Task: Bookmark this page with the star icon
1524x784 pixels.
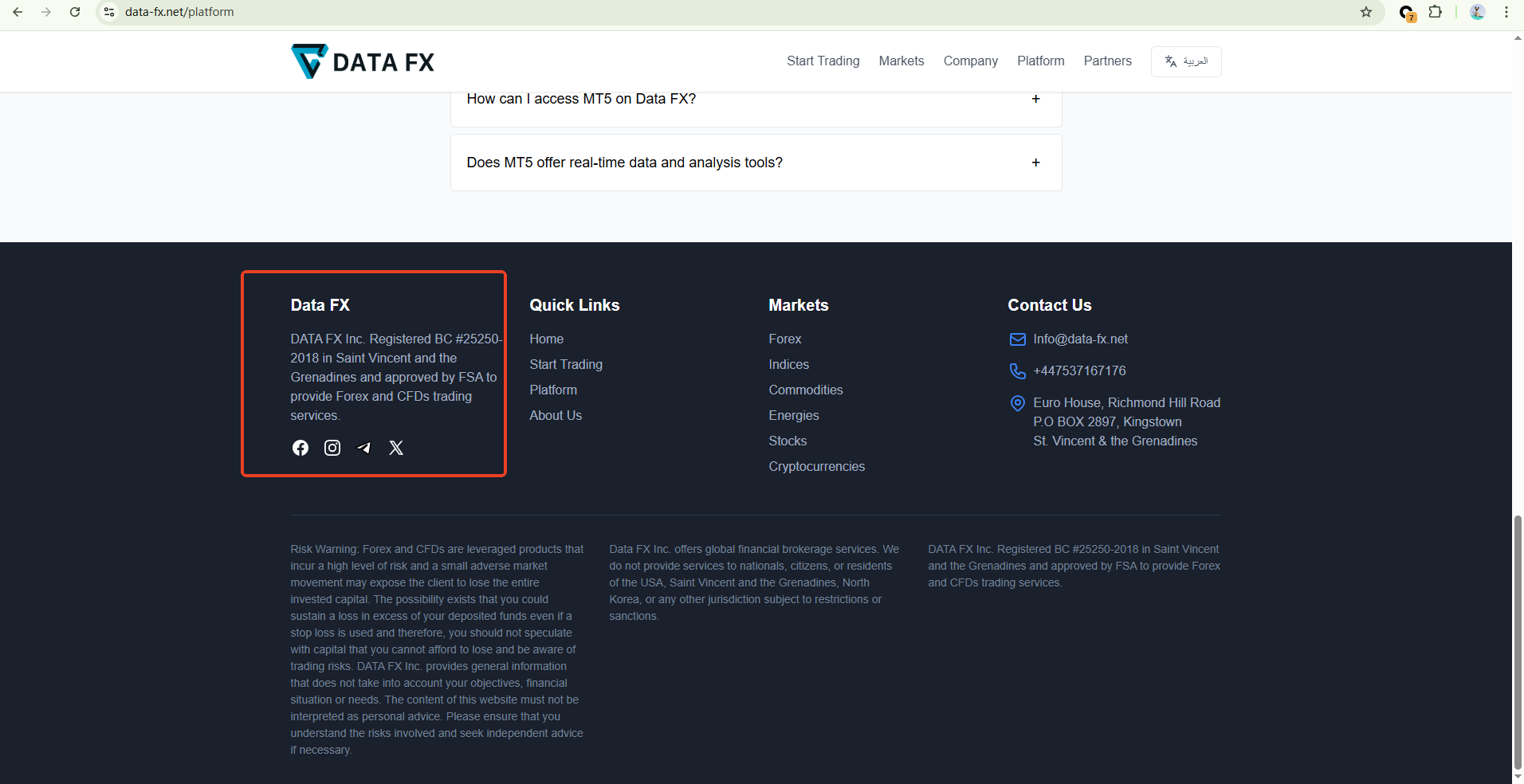Action: point(1366,12)
